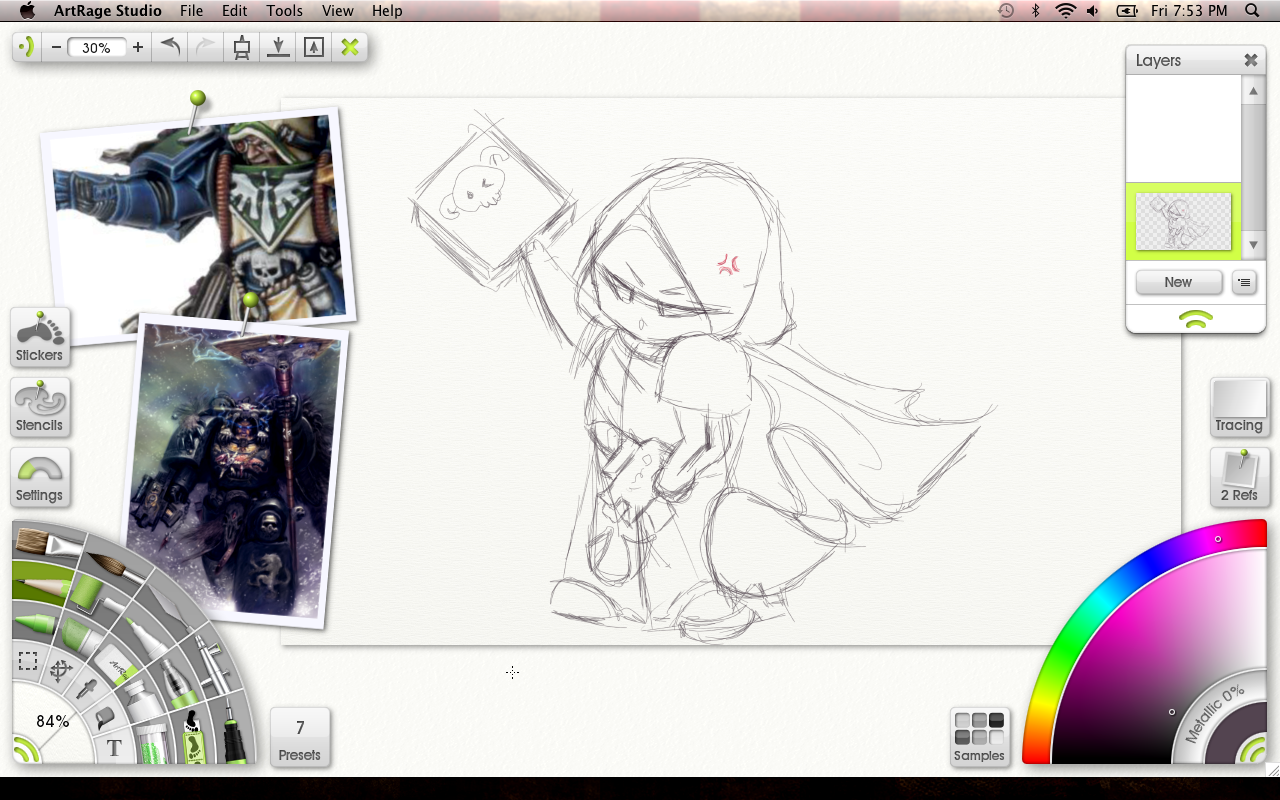1280x800 pixels.
Task: Pick the Fill bucket tool
Action: pos(105,716)
